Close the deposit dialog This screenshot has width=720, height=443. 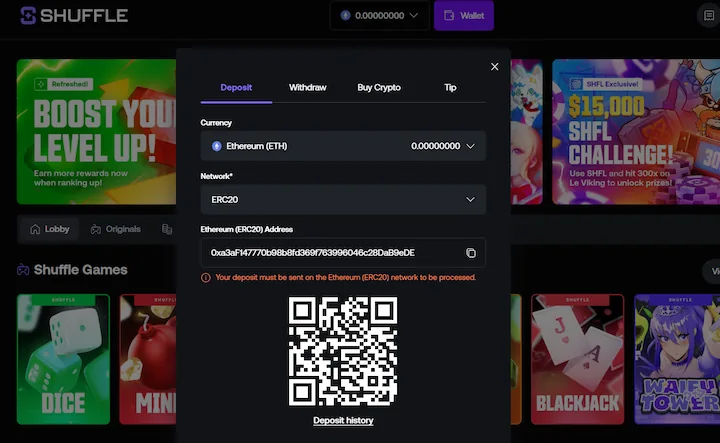click(494, 67)
